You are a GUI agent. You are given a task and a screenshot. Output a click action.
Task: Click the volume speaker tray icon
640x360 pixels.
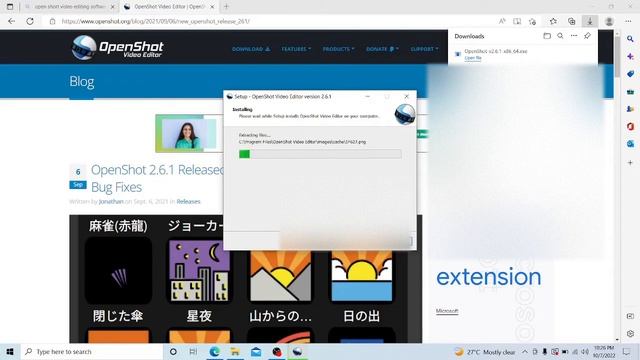coord(585,352)
